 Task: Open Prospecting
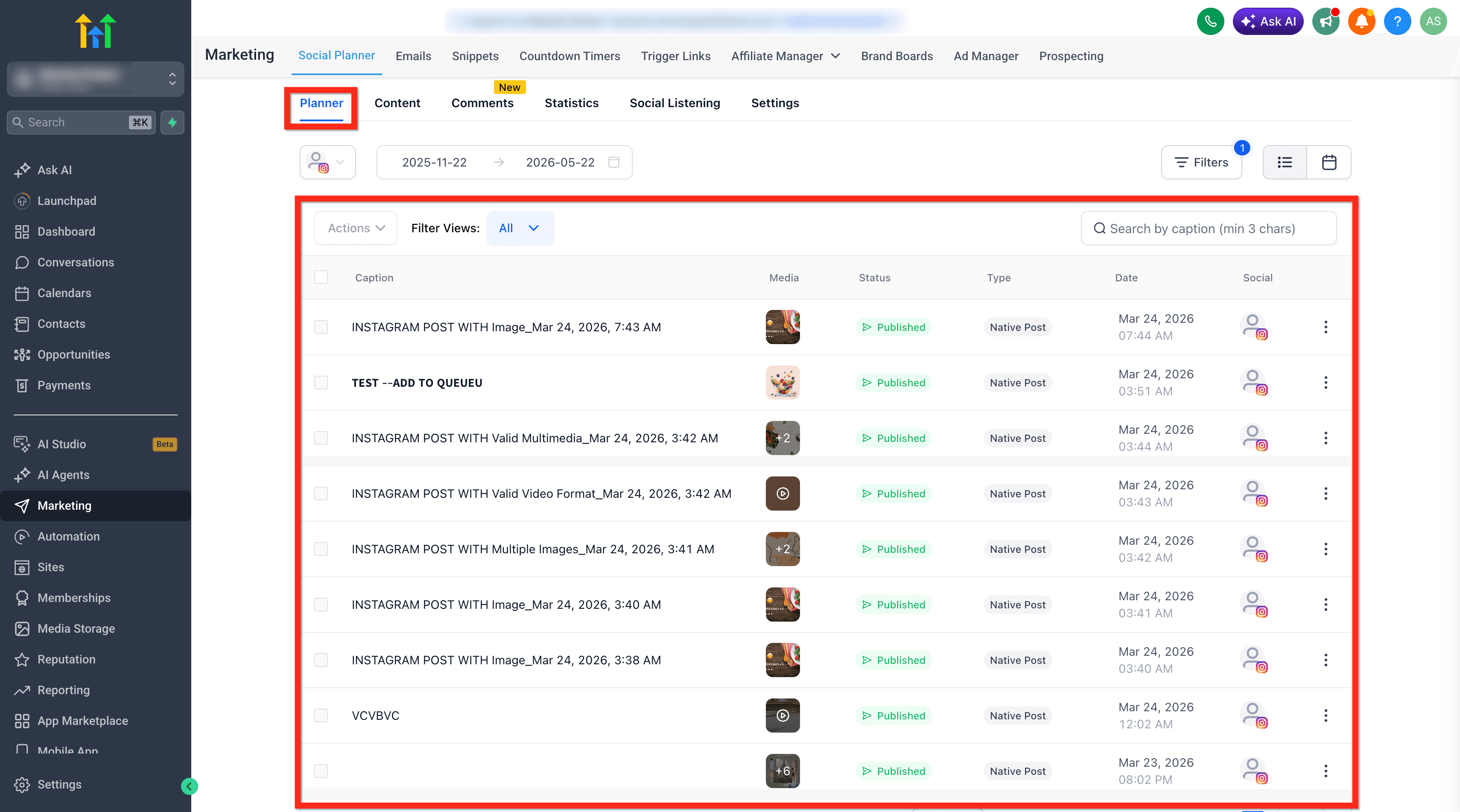pos(1071,56)
